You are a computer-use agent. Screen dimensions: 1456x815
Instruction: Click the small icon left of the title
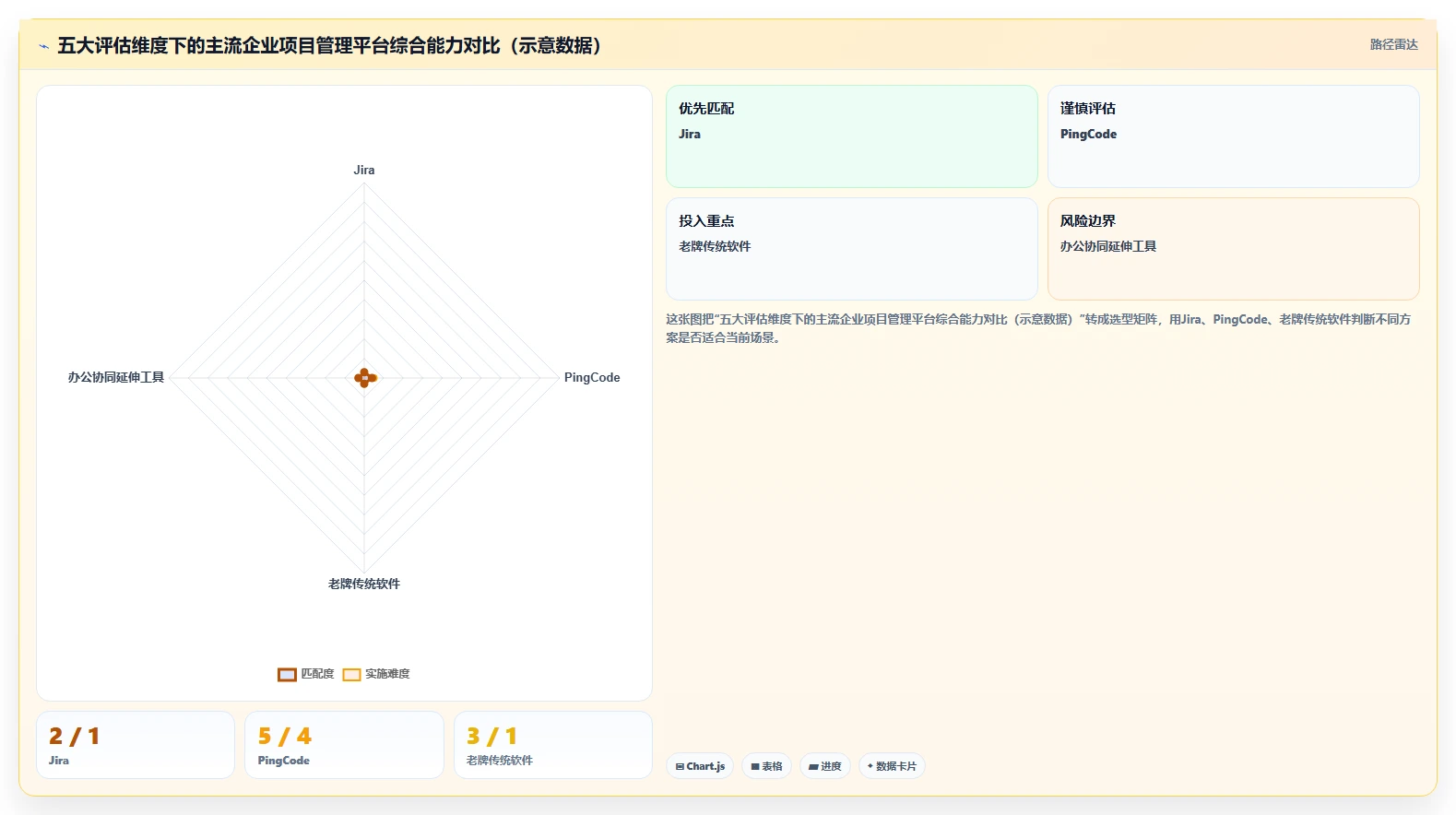[43, 46]
